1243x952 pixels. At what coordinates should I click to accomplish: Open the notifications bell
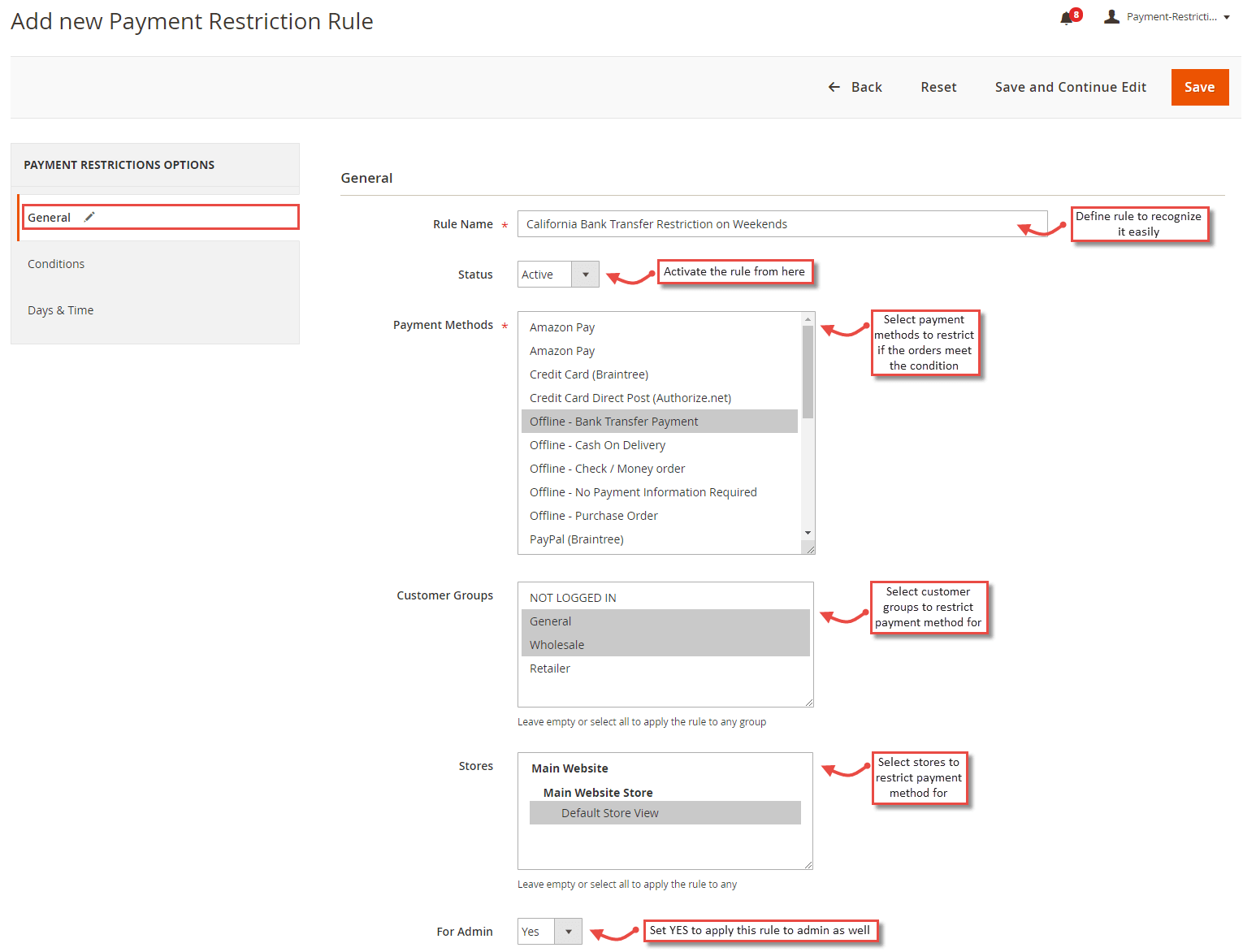click(1067, 16)
